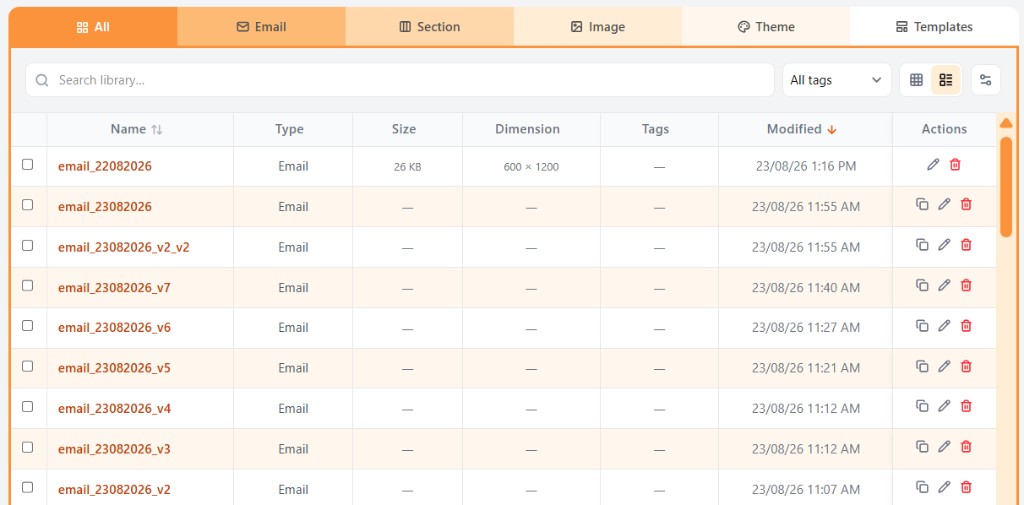Switch to grid view icon

point(916,80)
